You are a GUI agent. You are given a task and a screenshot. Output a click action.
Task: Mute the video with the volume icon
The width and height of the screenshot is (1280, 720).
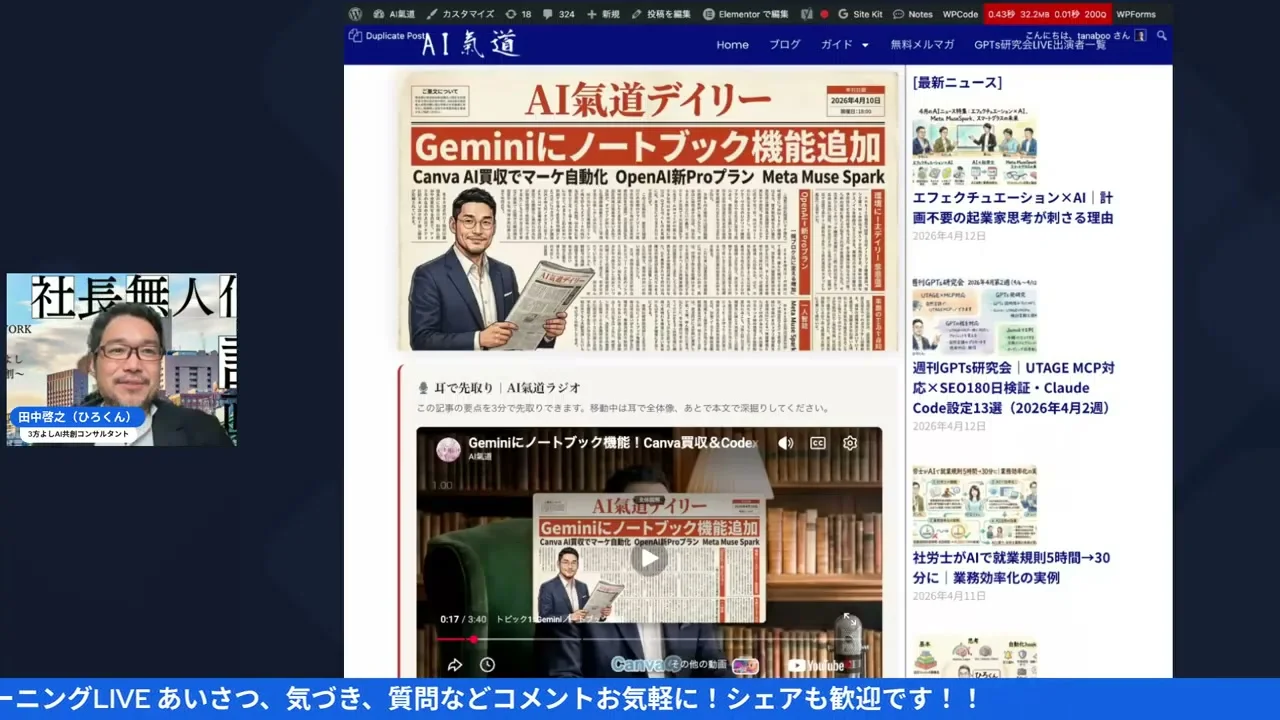pos(786,443)
